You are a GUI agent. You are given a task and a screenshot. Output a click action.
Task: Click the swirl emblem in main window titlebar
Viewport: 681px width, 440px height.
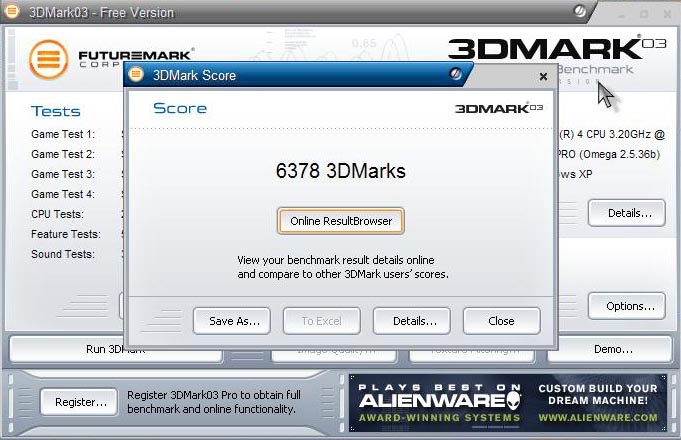[x=580, y=11]
